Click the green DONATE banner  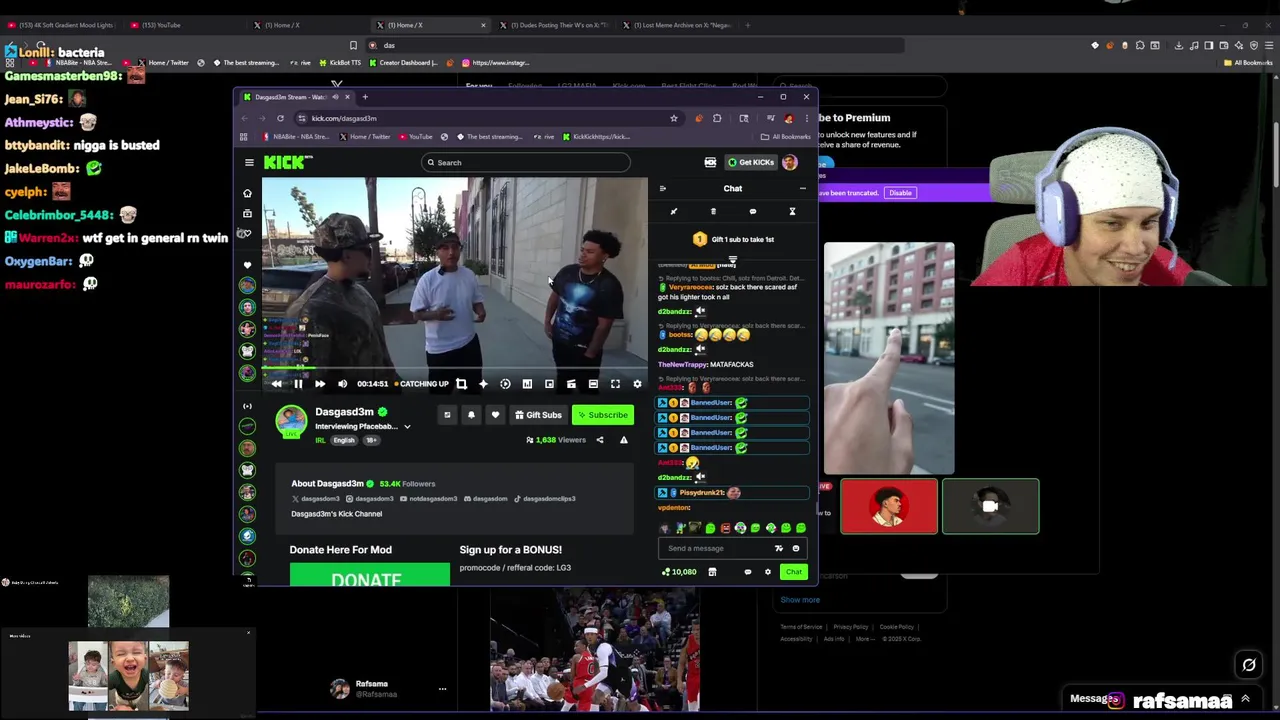[x=370, y=575]
